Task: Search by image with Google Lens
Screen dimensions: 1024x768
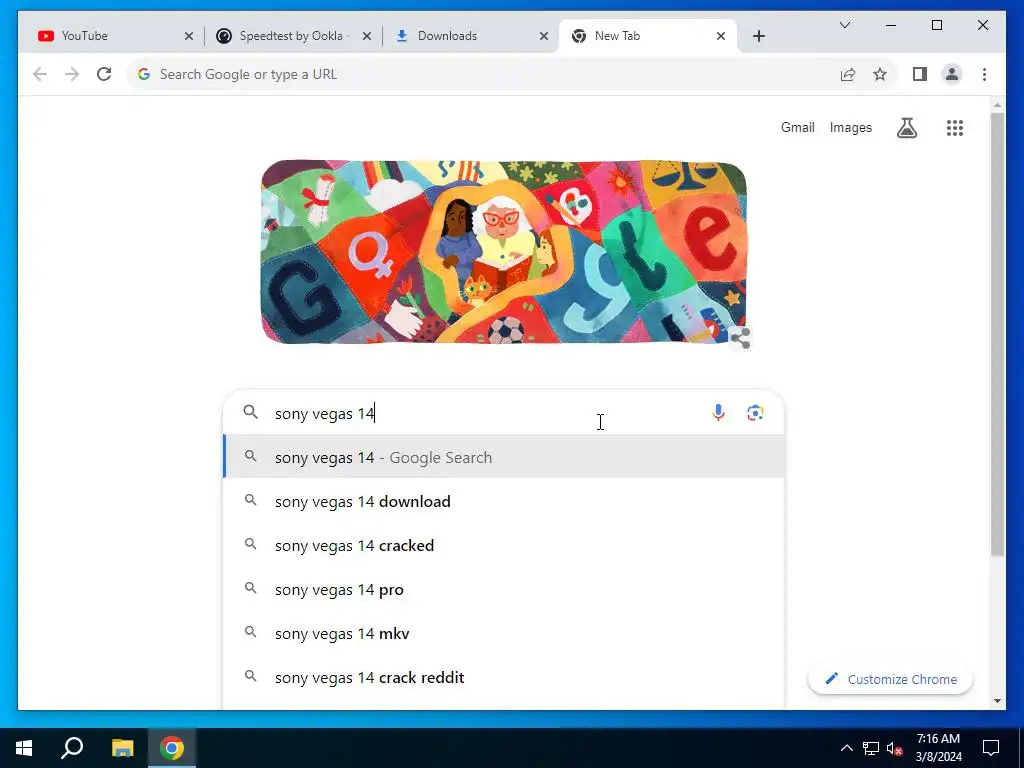Action: (755, 413)
